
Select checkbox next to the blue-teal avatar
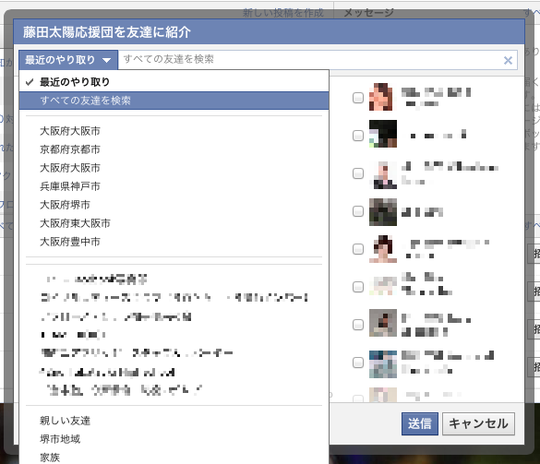pos(358,362)
